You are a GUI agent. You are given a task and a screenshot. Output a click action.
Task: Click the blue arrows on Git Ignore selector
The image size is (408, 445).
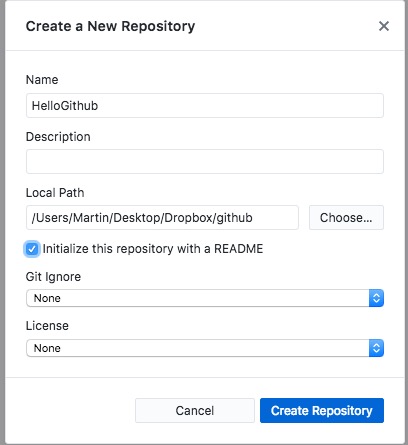(376, 298)
